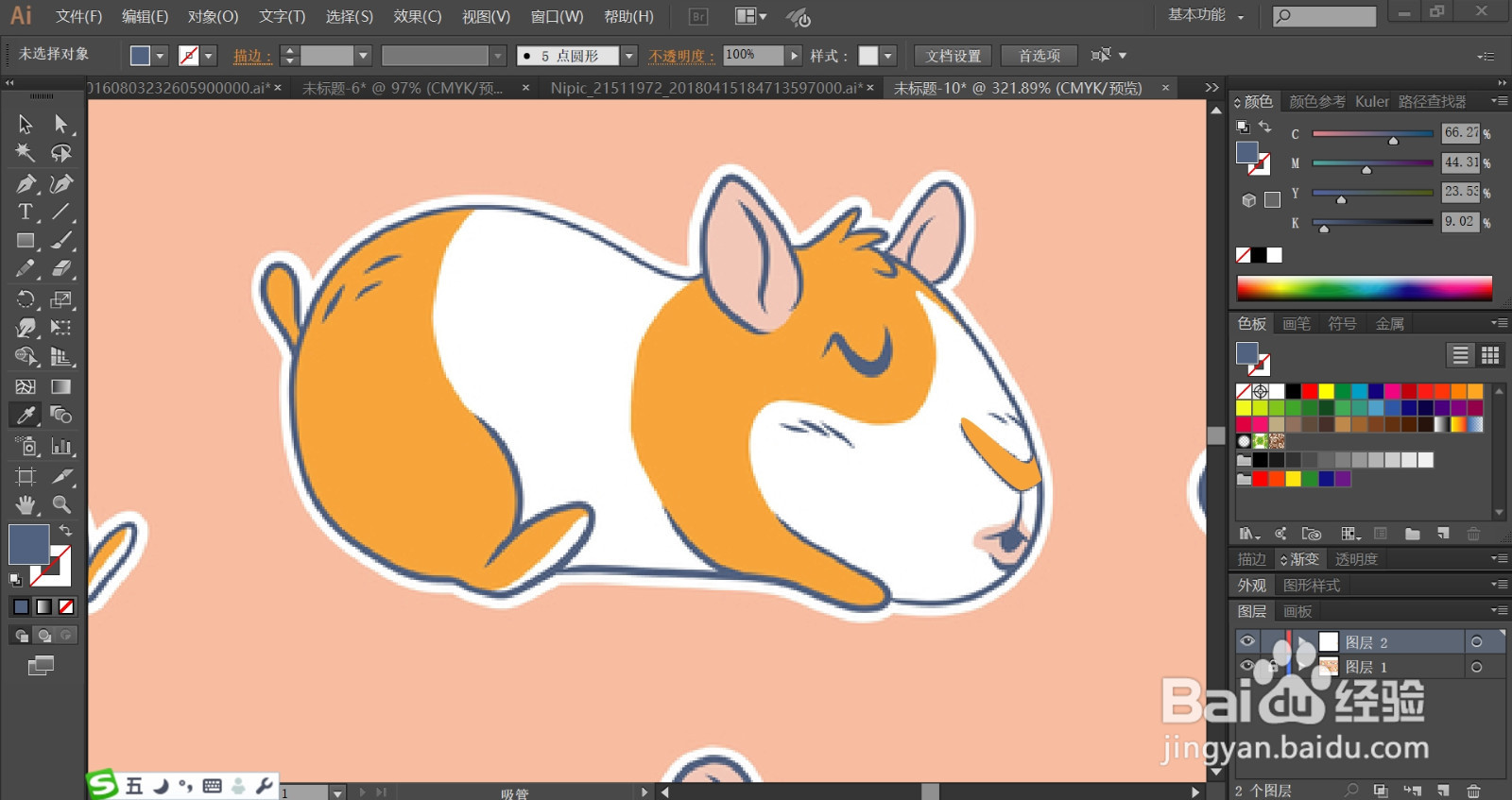Select the Zoom tool
The image size is (1512, 800).
pos(61,504)
